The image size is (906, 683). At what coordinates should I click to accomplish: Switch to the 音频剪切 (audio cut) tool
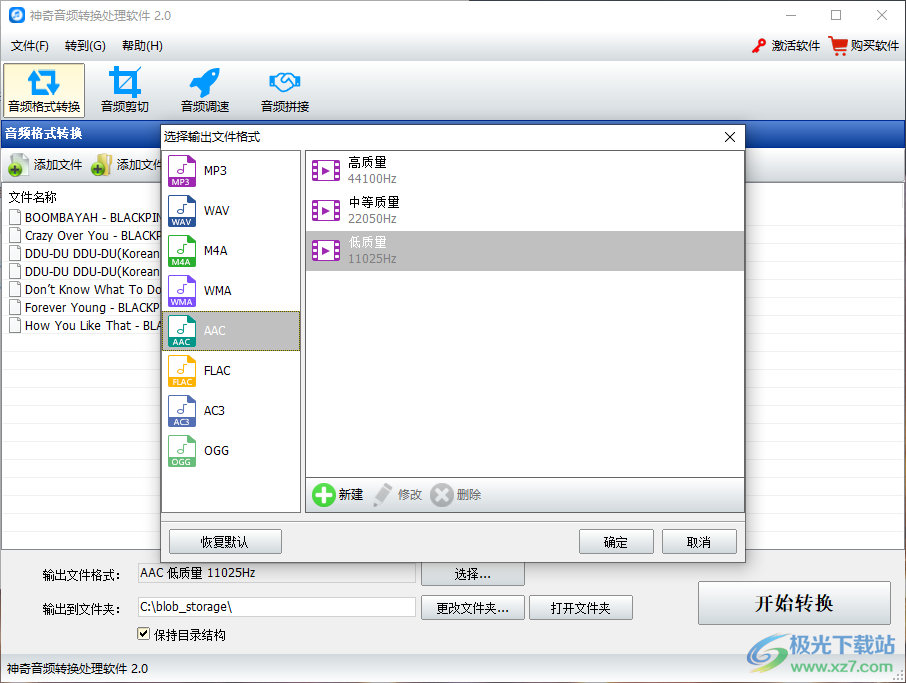pyautogui.click(x=124, y=90)
